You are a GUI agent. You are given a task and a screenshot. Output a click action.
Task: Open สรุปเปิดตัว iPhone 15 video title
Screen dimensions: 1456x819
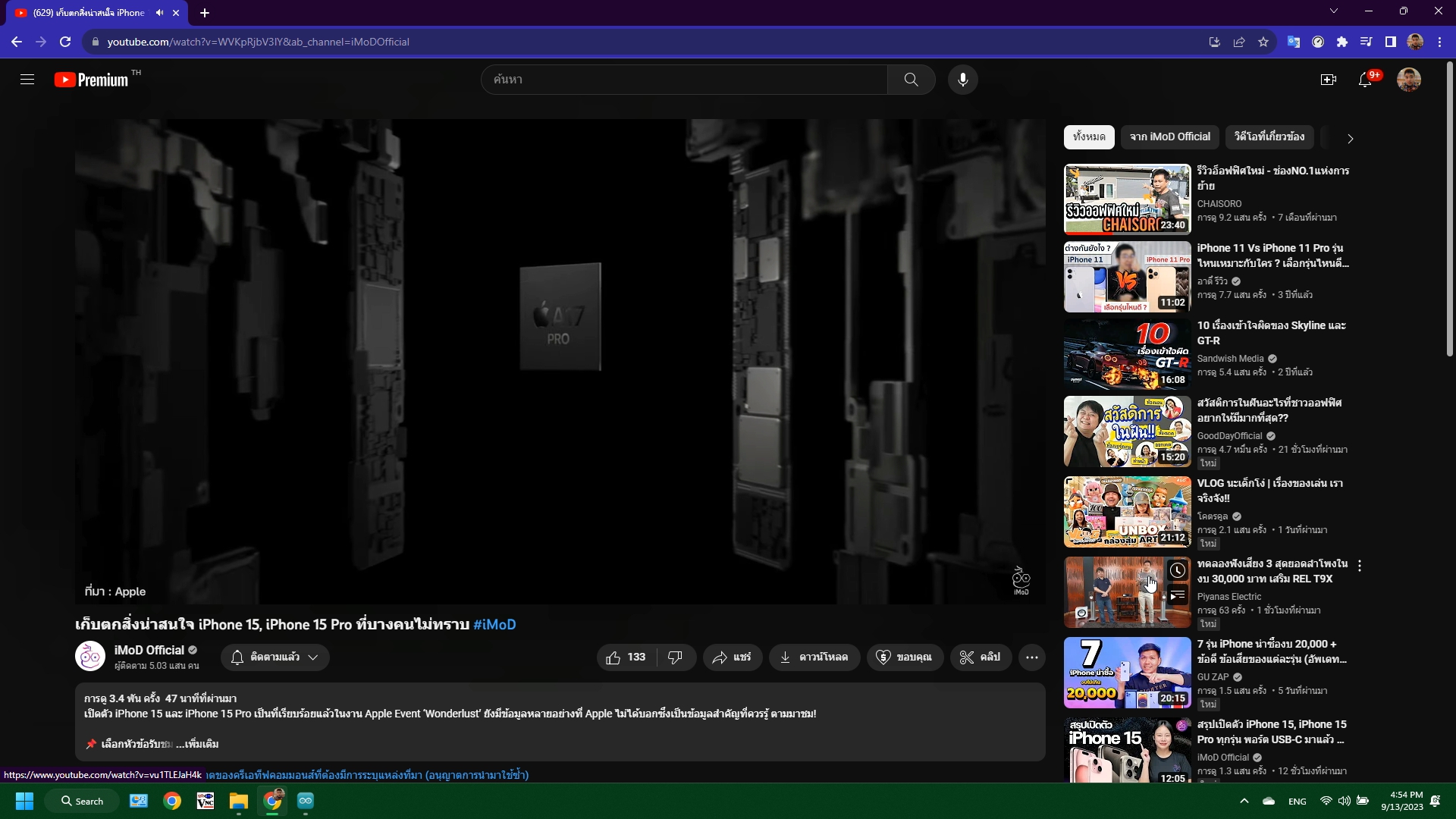point(1272,732)
